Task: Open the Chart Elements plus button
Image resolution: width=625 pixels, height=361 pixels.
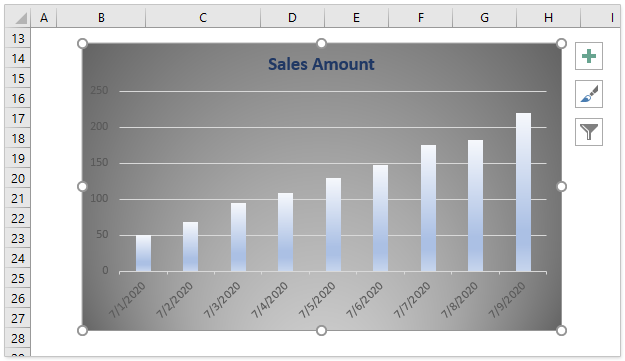Action: click(x=589, y=56)
